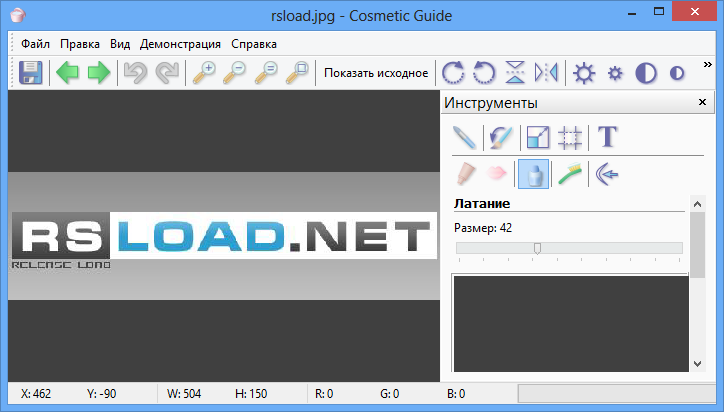Click the tools panel scrollbar thumb
724x412 pixels.
coord(698,245)
